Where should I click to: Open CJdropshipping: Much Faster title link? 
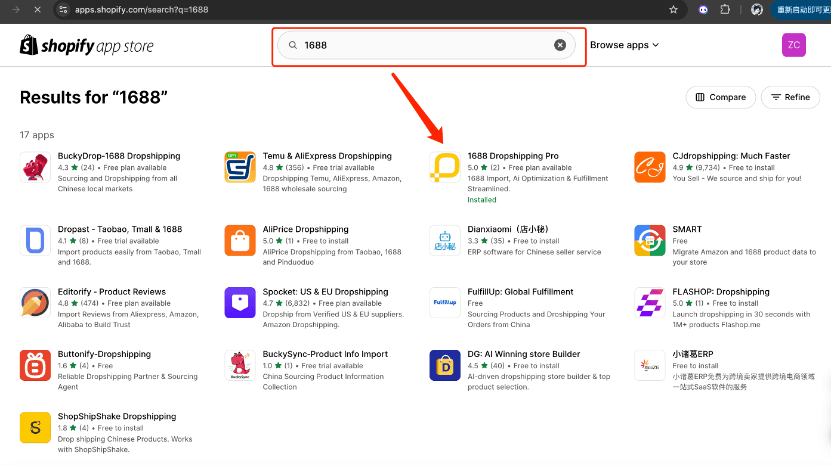click(x=731, y=156)
